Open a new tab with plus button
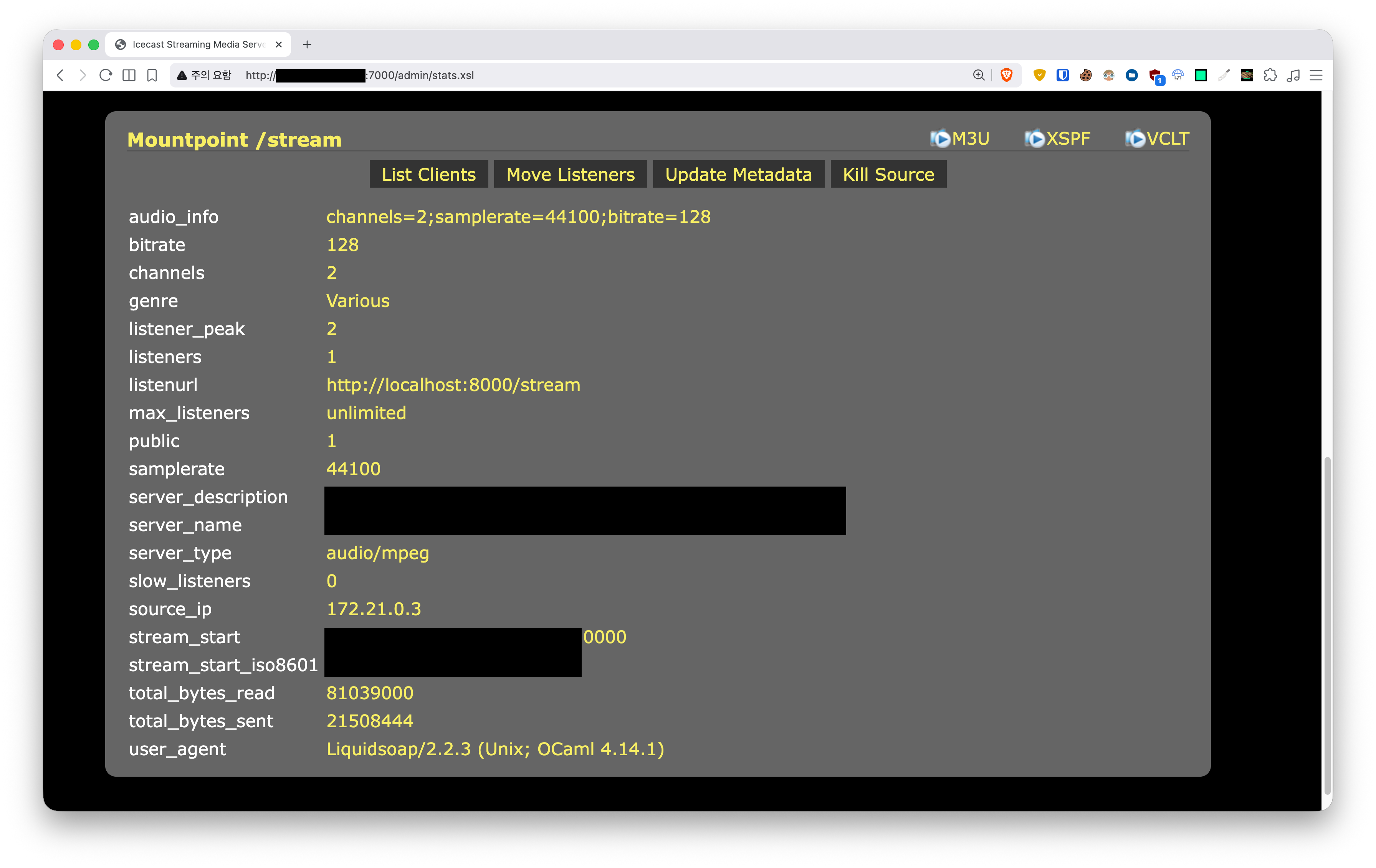 (x=307, y=45)
